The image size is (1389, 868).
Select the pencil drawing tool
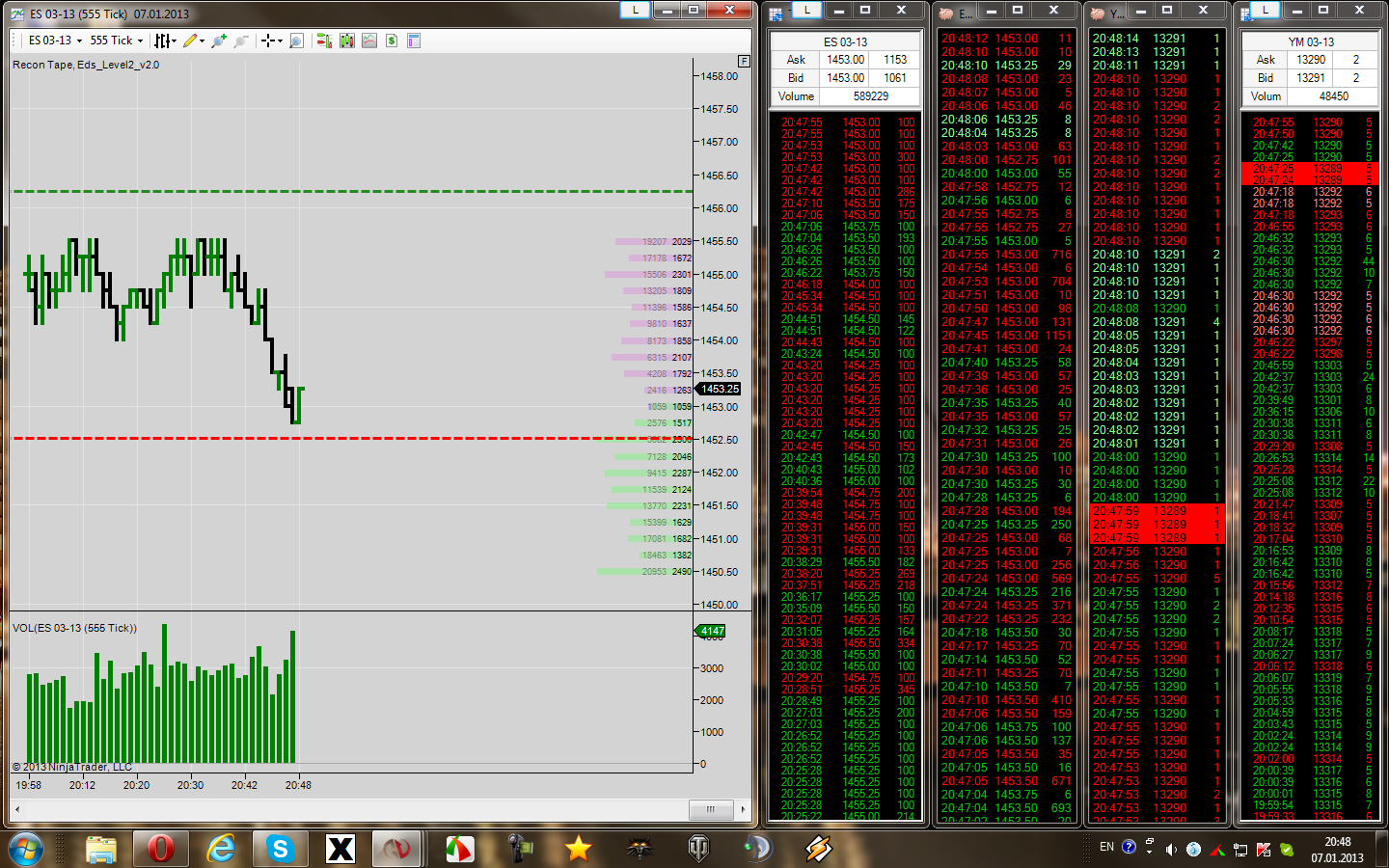[190, 41]
